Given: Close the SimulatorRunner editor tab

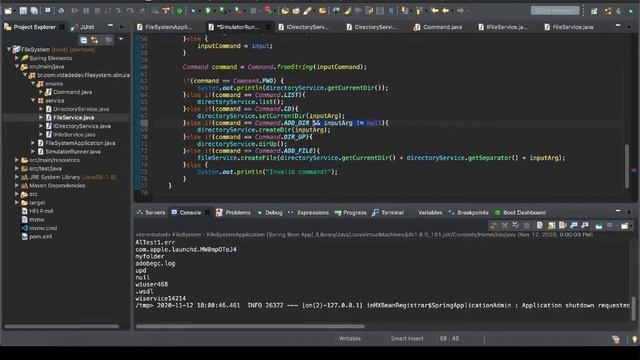Looking at the screenshot, I should (268, 27).
